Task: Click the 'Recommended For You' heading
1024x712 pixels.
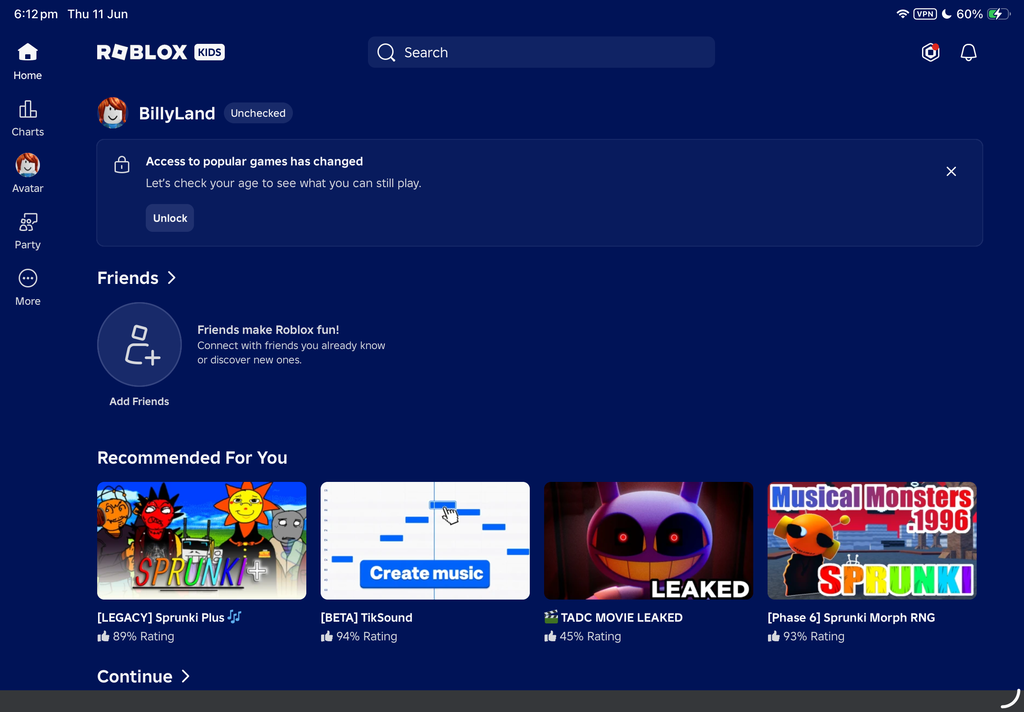Action: [x=192, y=457]
